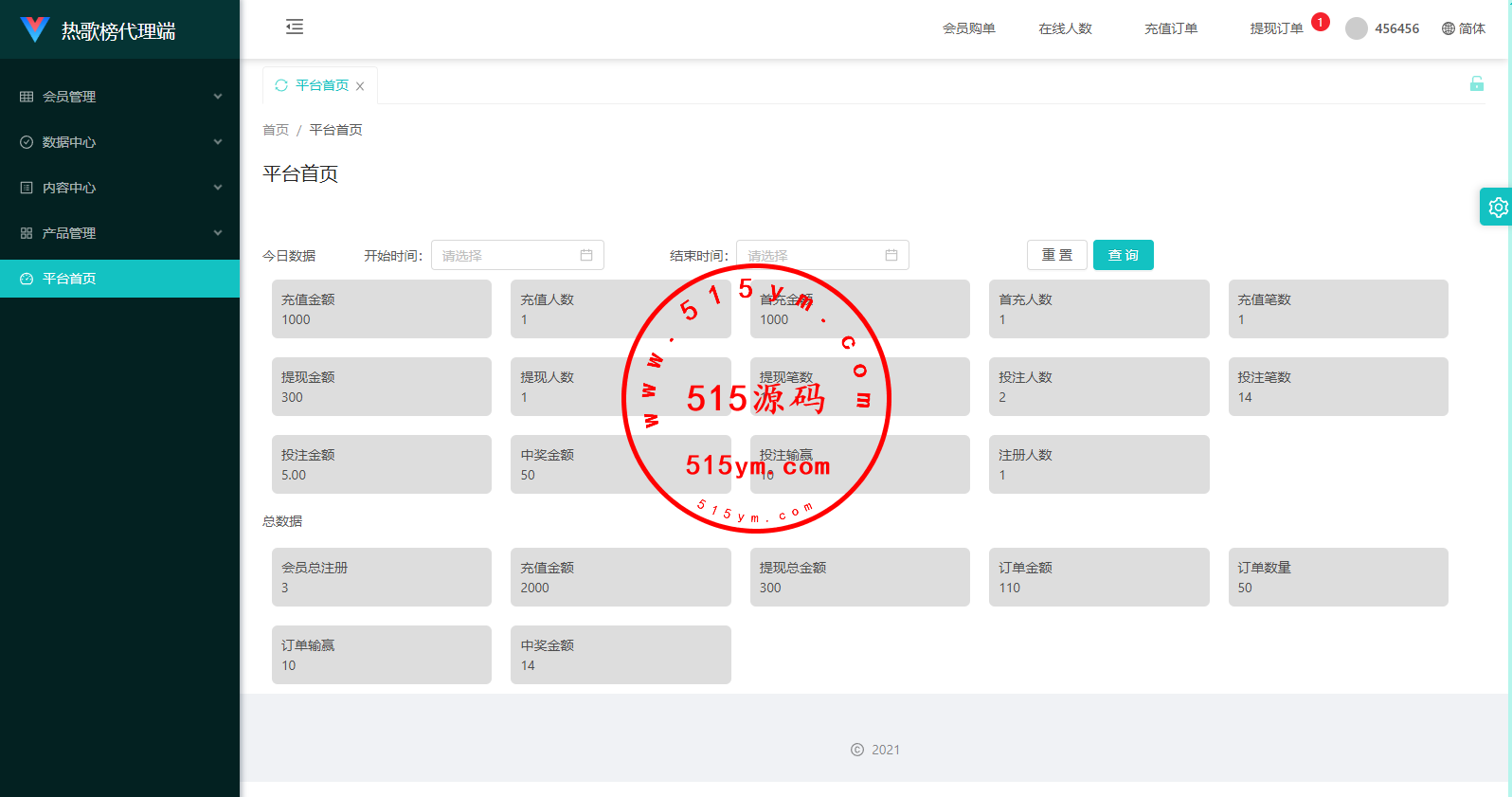Expand 会员管理 menu
Image resolution: width=1512 pixels, height=797 pixels.
(x=120, y=97)
